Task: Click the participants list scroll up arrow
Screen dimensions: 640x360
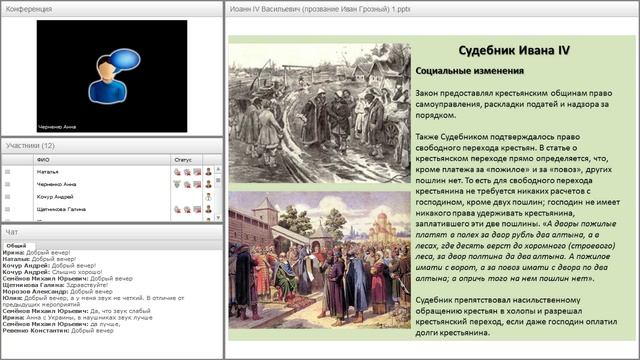Action: pos(218,169)
